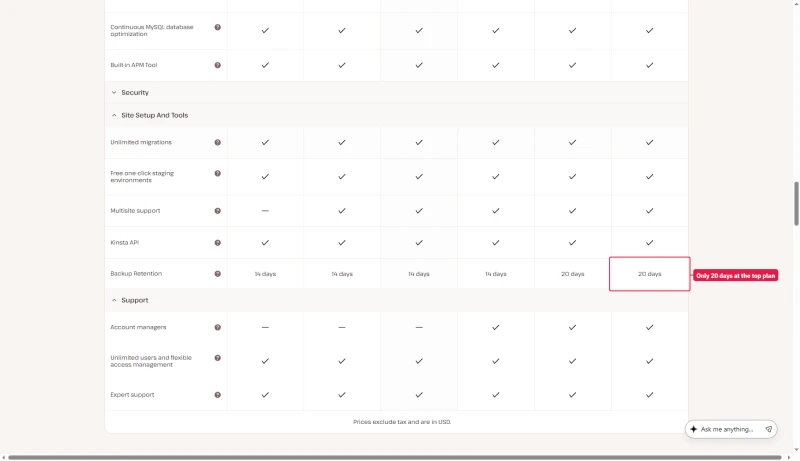Click the Expert support row label
Image resolution: width=800 pixels, height=461 pixels.
coord(132,395)
